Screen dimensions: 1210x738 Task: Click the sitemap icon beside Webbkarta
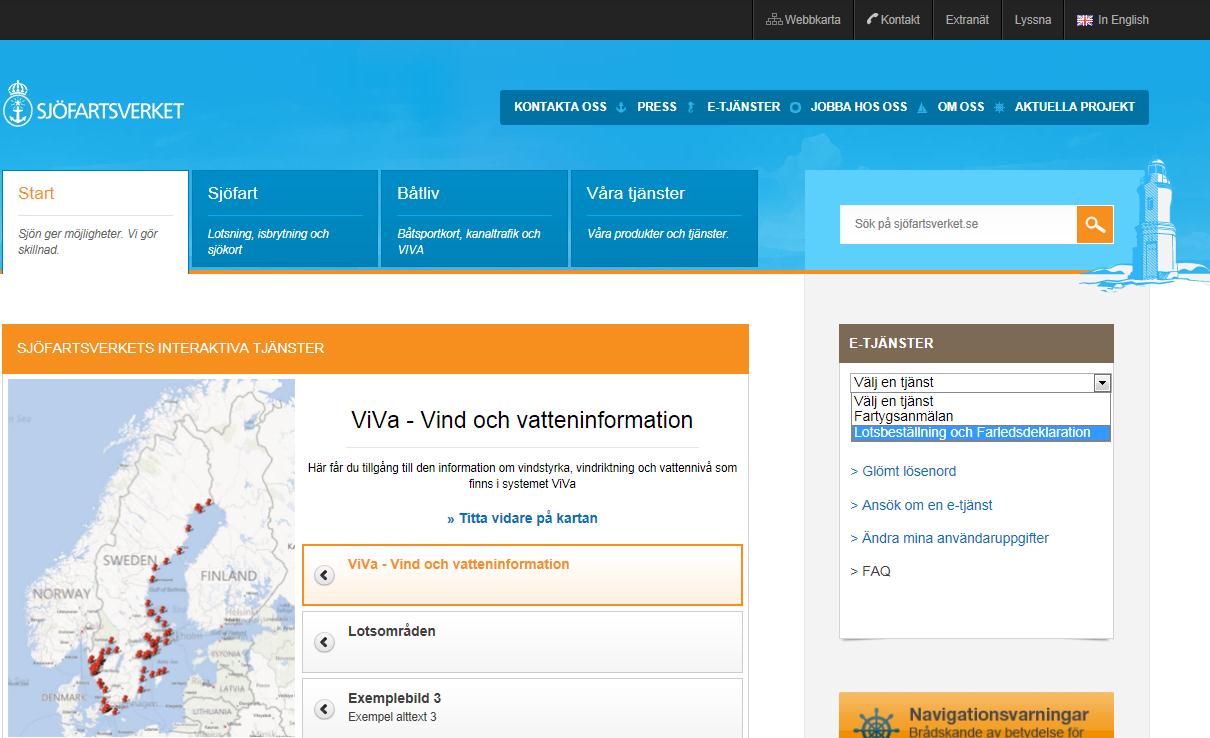point(773,19)
